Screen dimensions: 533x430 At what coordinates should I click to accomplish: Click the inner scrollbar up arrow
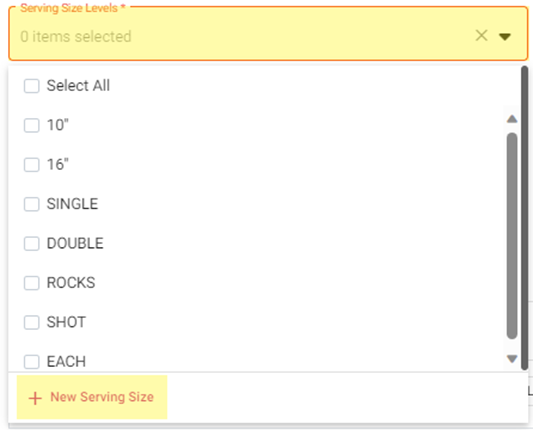(512, 119)
